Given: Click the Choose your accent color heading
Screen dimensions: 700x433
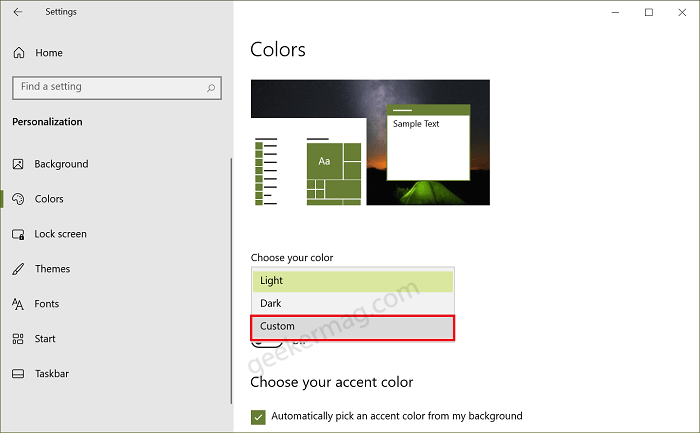Looking at the screenshot, I should (x=332, y=383).
